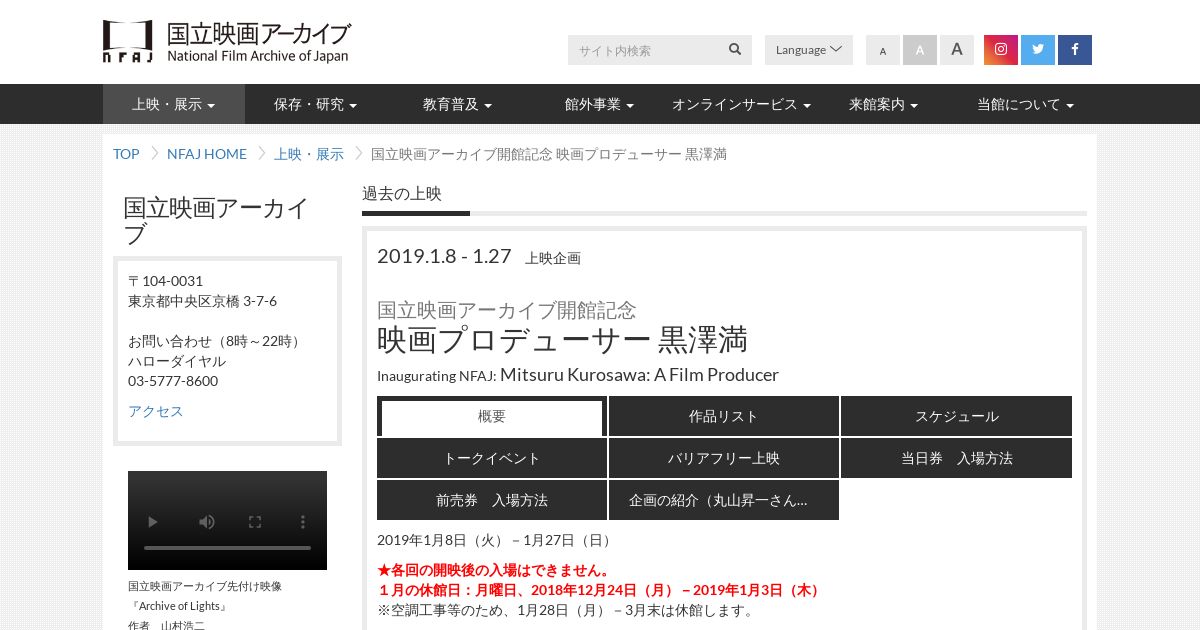Select the 作品リスト tab
Screen dimensions: 1200x630
pos(724,417)
